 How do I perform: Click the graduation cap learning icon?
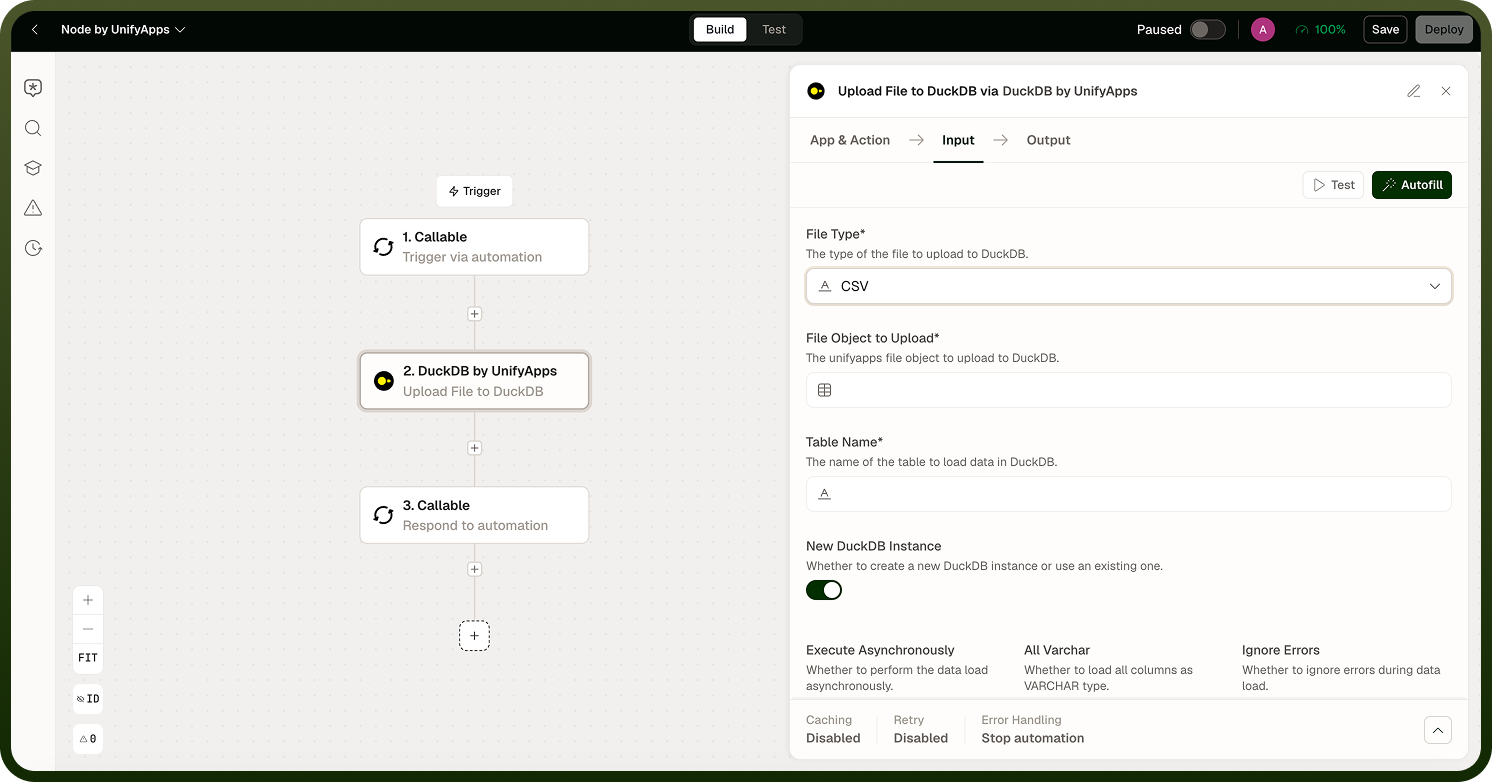point(33,168)
